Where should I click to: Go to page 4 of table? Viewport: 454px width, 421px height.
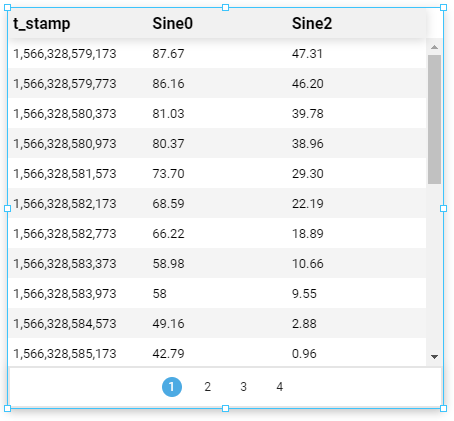tap(279, 387)
